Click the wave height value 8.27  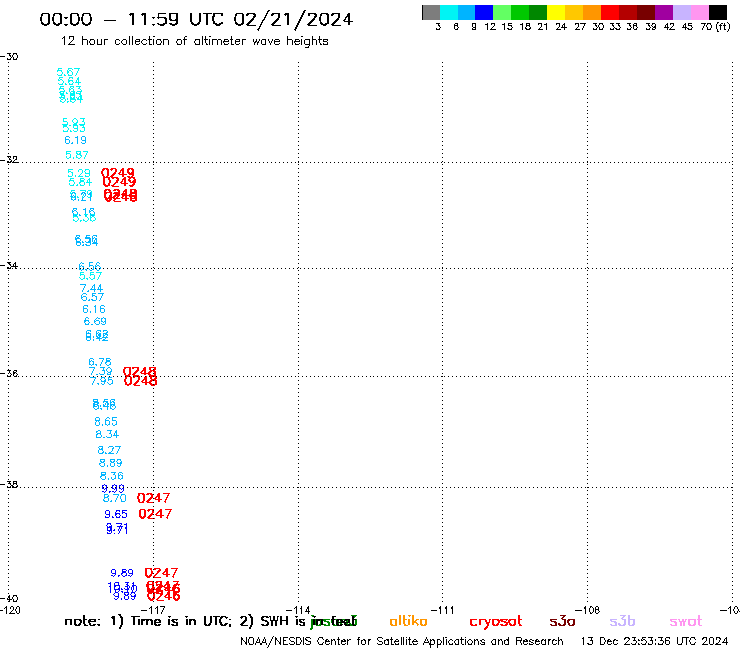pyautogui.click(x=109, y=450)
